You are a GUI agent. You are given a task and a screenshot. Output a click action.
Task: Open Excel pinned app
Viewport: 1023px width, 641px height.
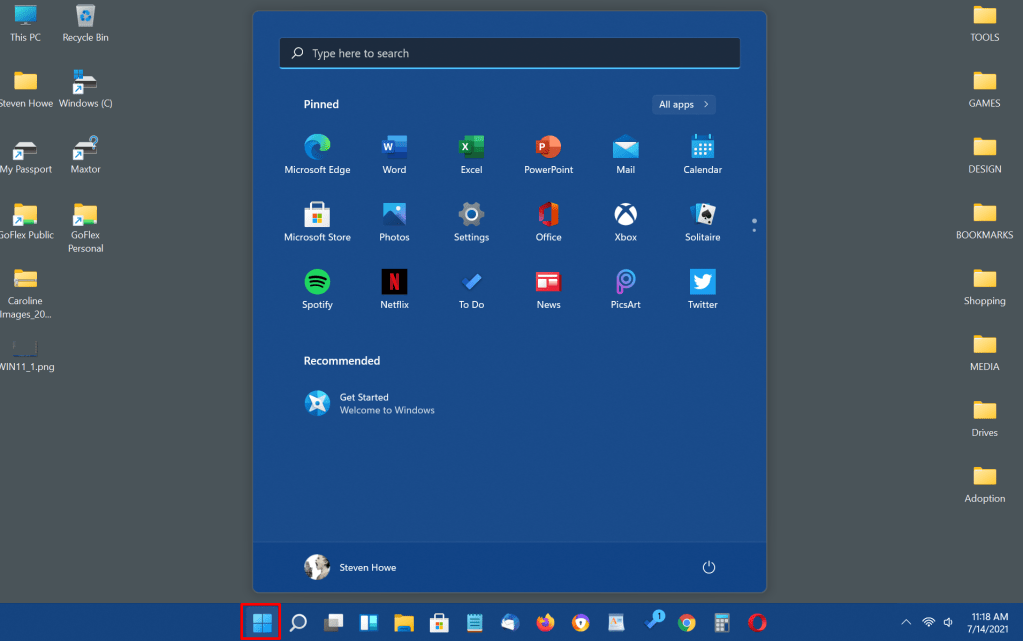pos(471,148)
